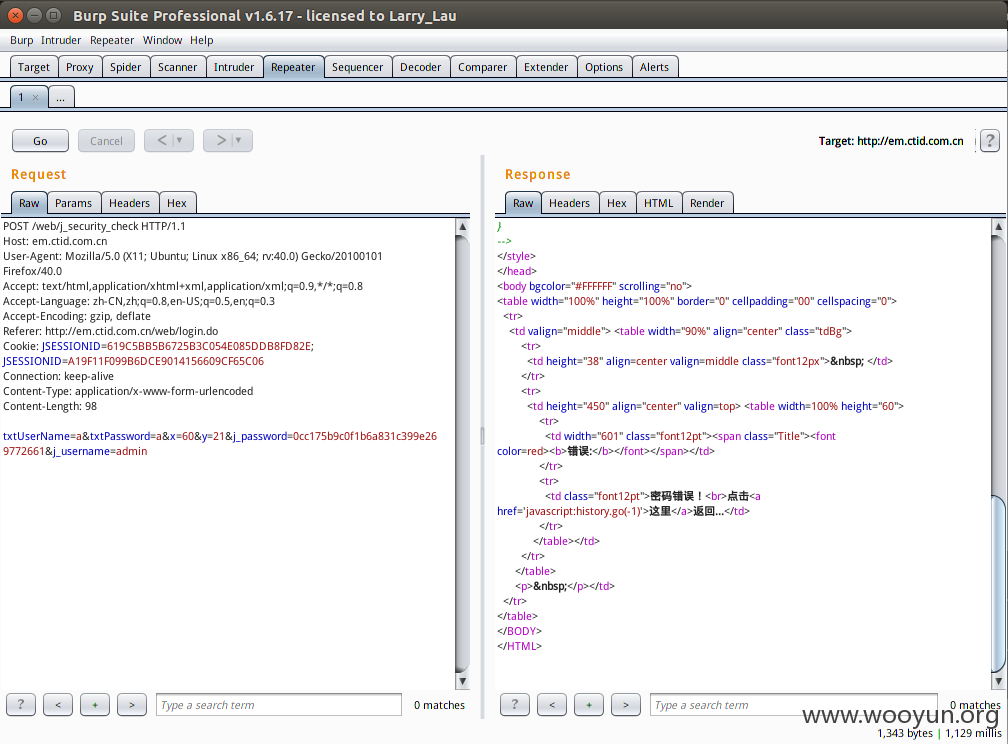Open a new Repeater tab with the ellipsis tab
Viewport: 1008px width, 744px height.
[60, 98]
